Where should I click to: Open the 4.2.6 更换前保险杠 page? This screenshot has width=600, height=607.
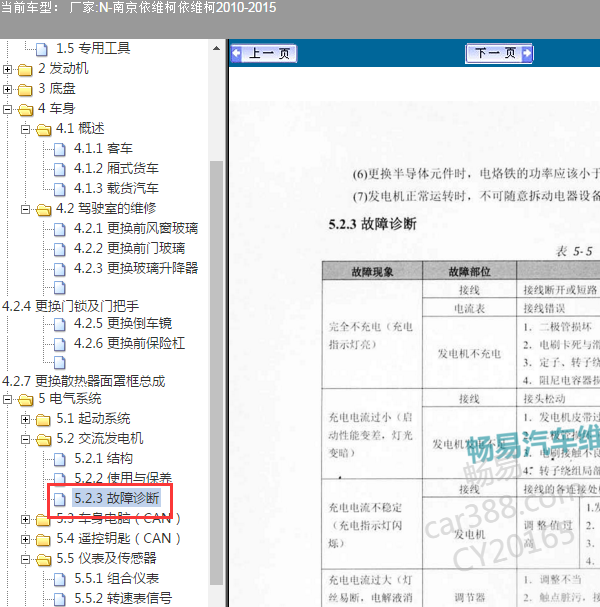(x=129, y=344)
